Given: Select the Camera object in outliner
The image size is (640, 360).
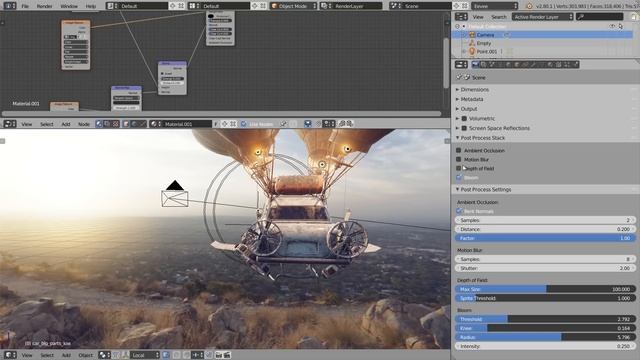Looking at the screenshot, I should (x=485, y=35).
